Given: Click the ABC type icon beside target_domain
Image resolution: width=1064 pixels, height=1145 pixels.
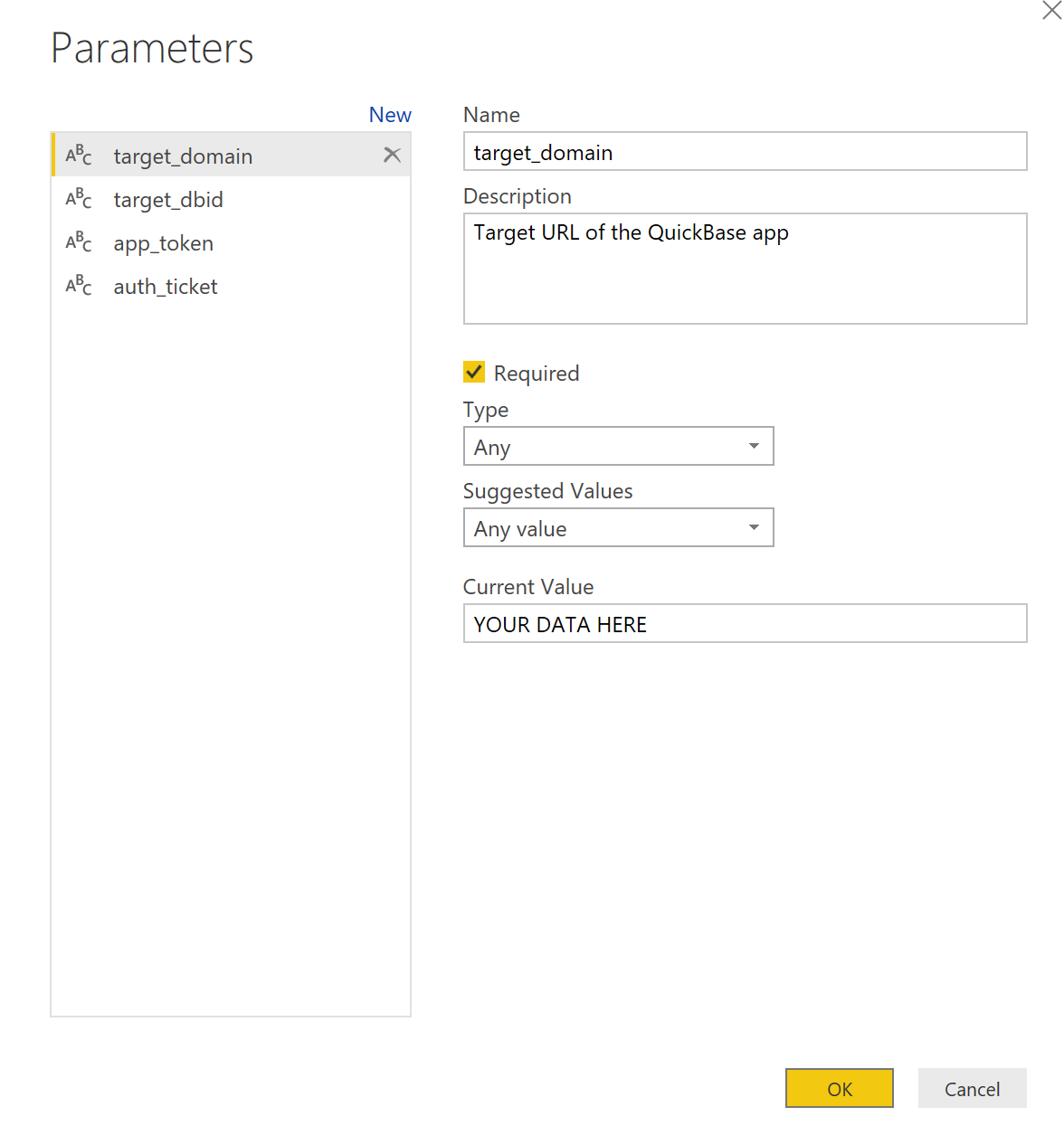Looking at the screenshot, I should tap(79, 155).
